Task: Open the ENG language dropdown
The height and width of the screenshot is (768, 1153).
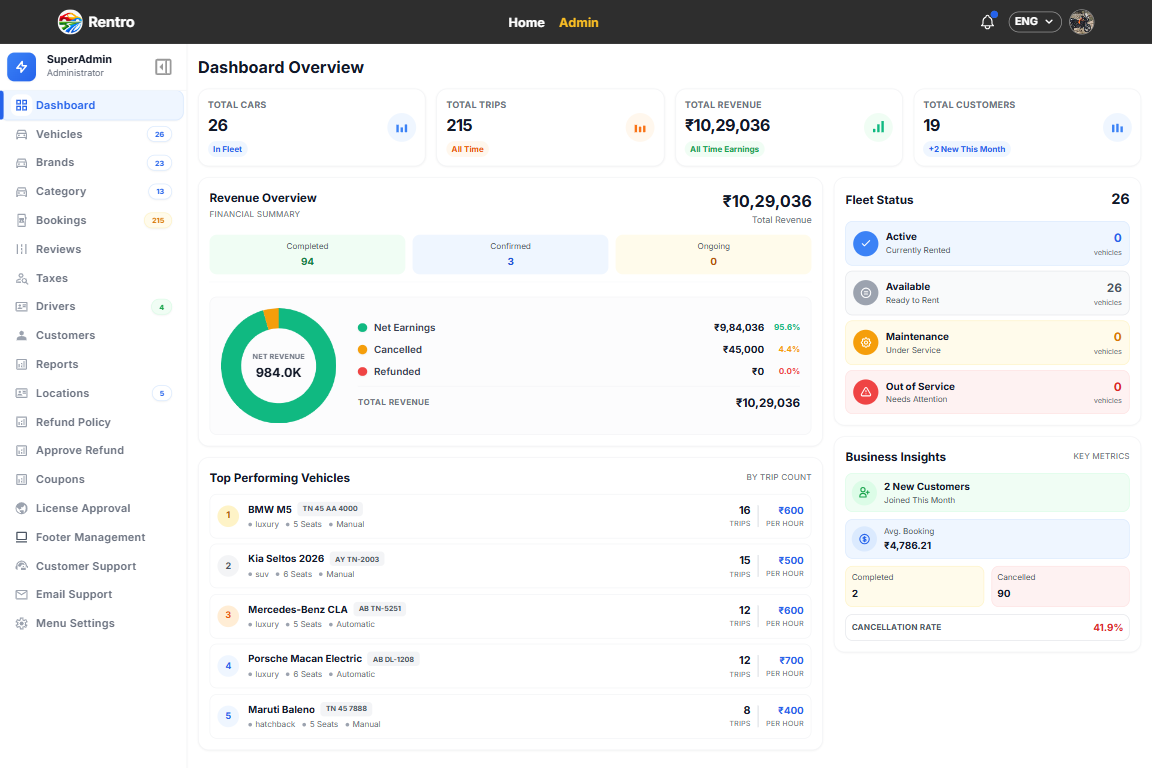Action: [x=1034, y=22]
